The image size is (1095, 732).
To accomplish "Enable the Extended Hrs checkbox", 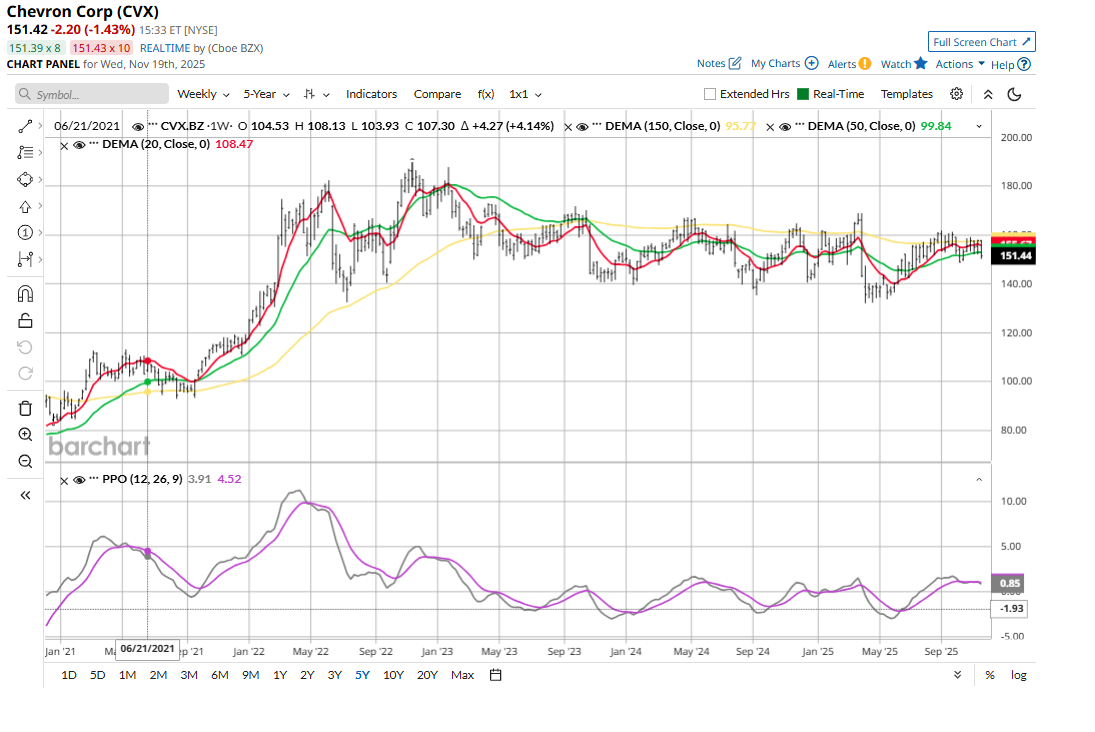I will (x=710, y=94).
